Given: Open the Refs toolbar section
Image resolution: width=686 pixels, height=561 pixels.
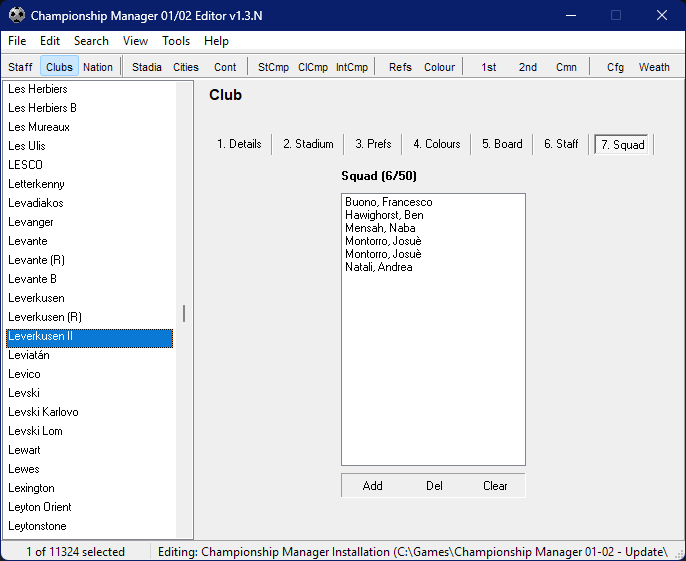Looking at the screenshot, I should click(x=400, y=67).
